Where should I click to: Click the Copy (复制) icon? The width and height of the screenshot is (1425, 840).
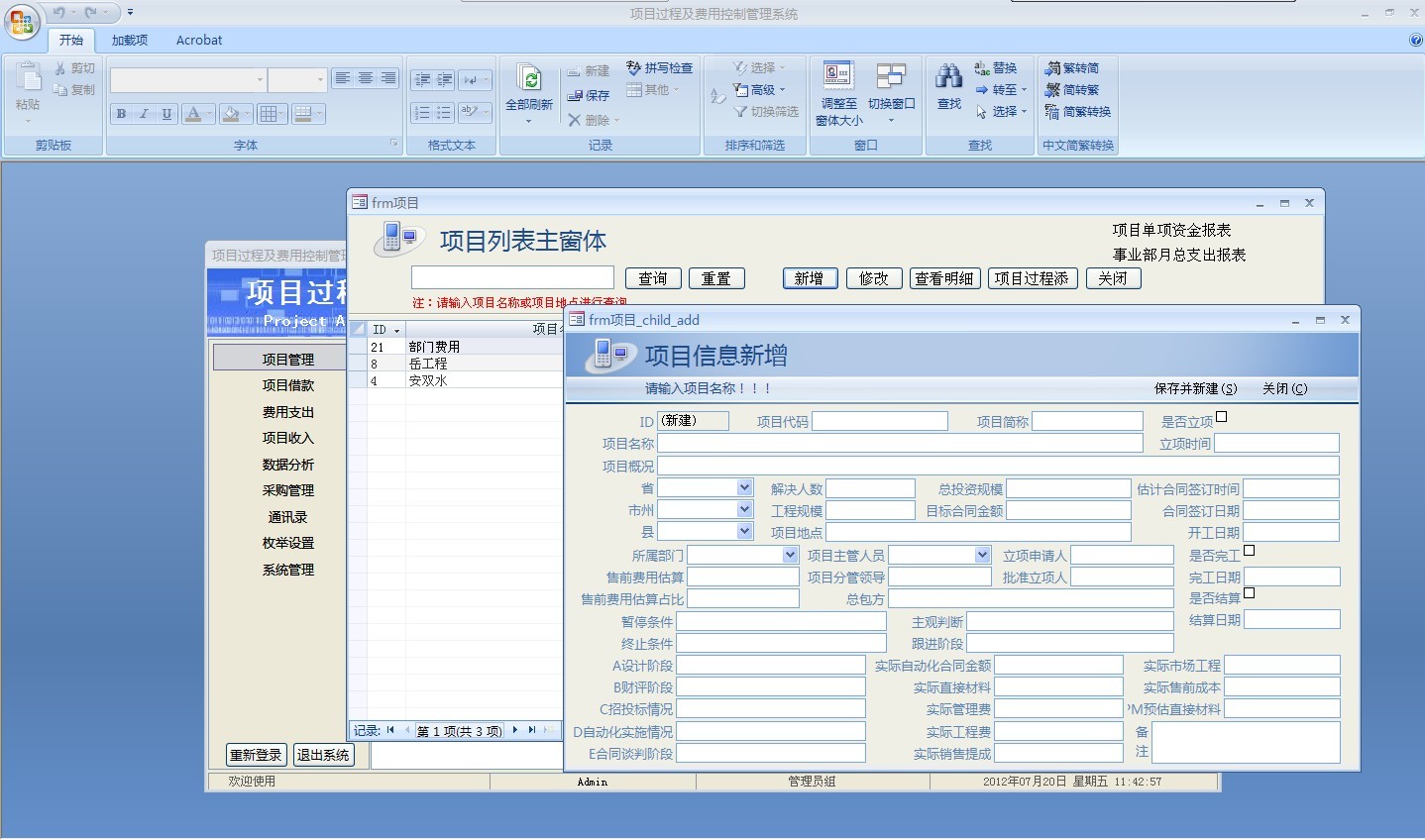[60, 90]
